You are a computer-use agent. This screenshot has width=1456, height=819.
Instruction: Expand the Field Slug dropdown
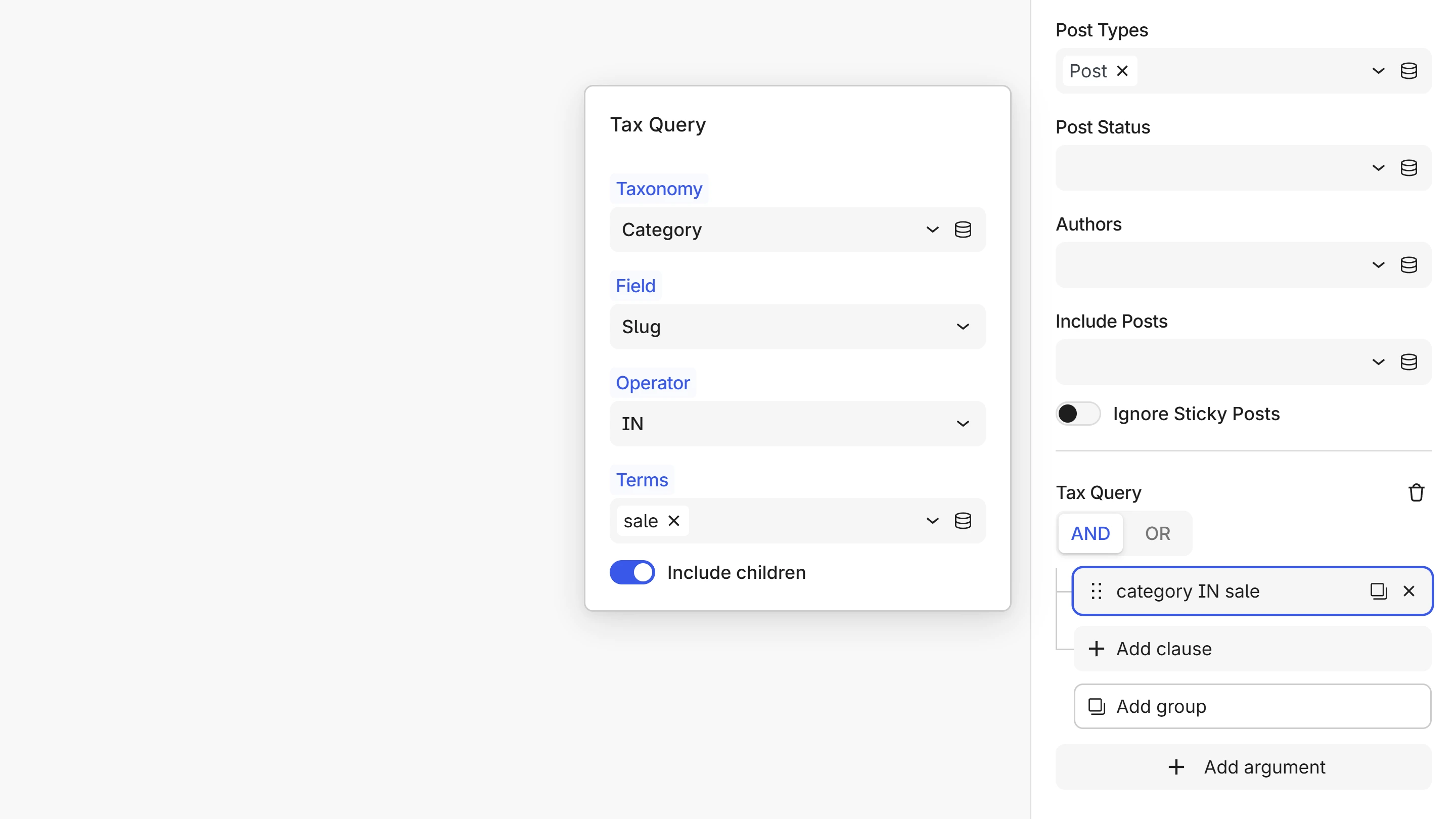pyautogui.click(x=963, y=327)
